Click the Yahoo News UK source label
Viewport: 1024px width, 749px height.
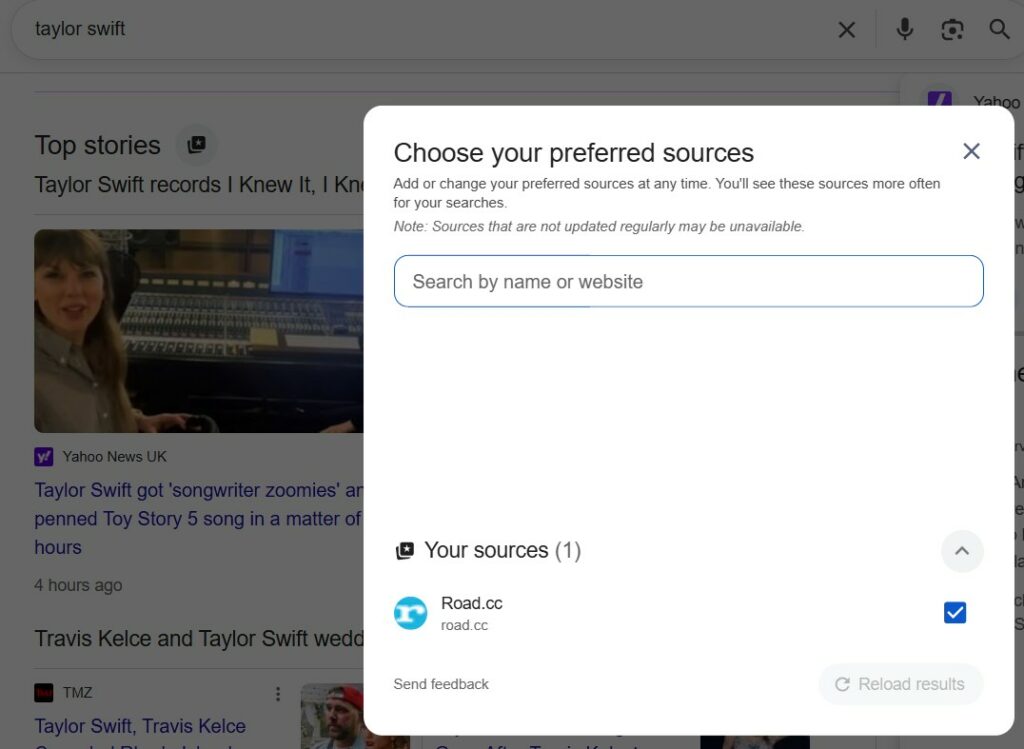click(115, 456)
